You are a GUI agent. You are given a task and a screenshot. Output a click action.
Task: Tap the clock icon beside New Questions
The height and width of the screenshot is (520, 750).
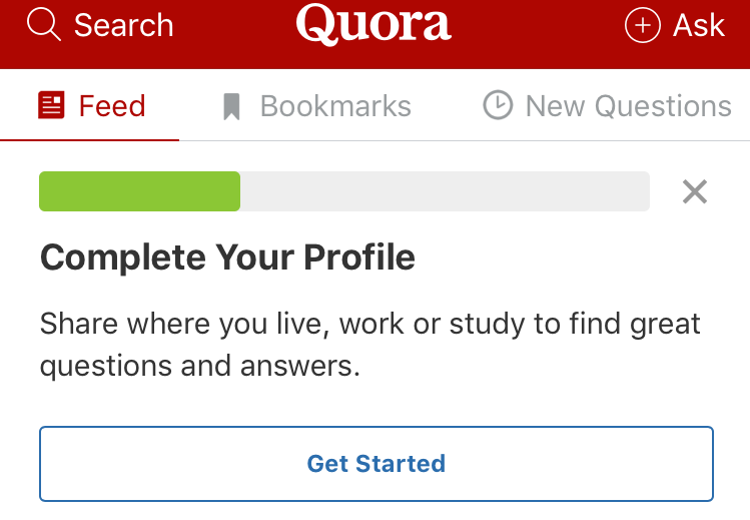pos(497,106)
